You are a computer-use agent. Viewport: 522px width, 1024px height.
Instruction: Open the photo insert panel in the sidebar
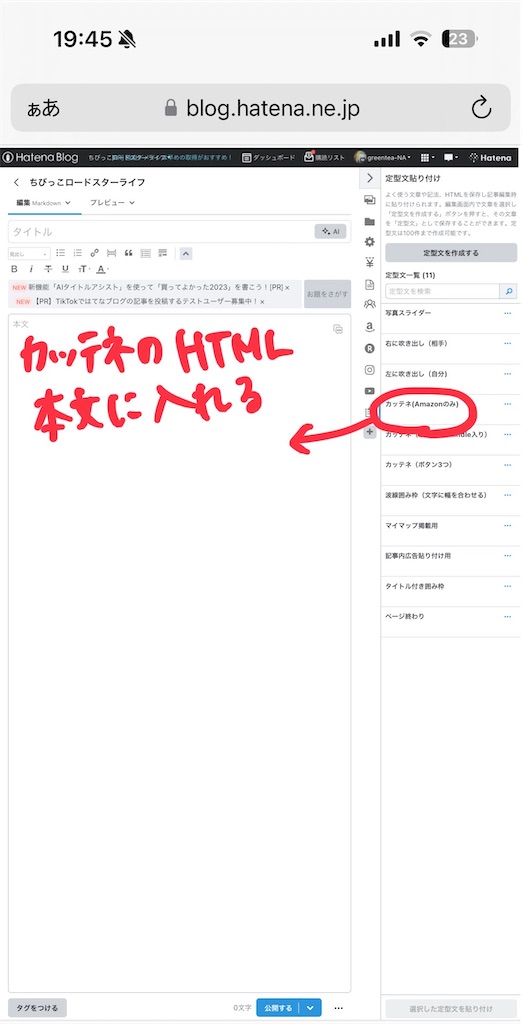[x=369, y=200]
